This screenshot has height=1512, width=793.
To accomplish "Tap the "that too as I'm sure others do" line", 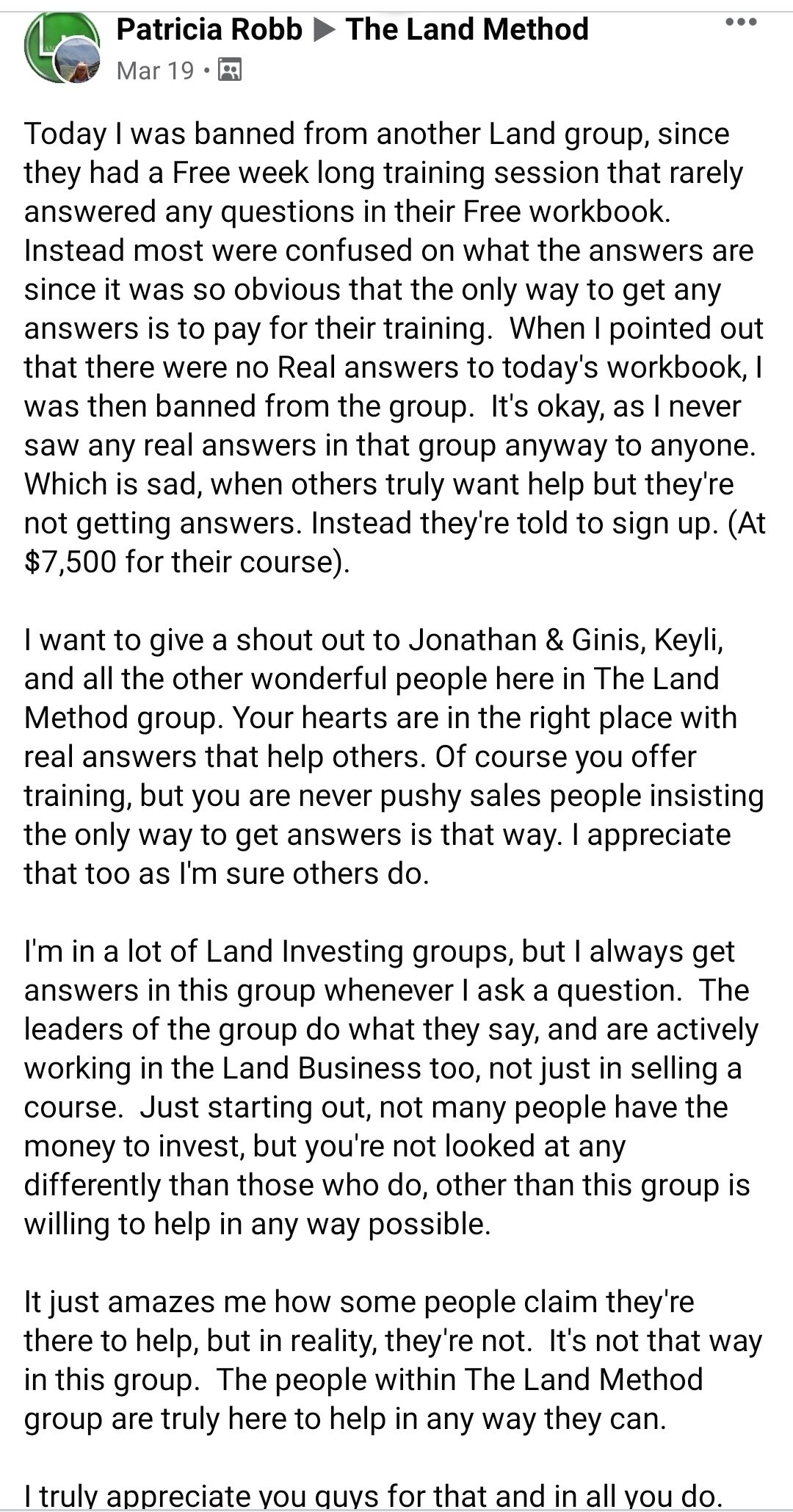I will (226, 874).
